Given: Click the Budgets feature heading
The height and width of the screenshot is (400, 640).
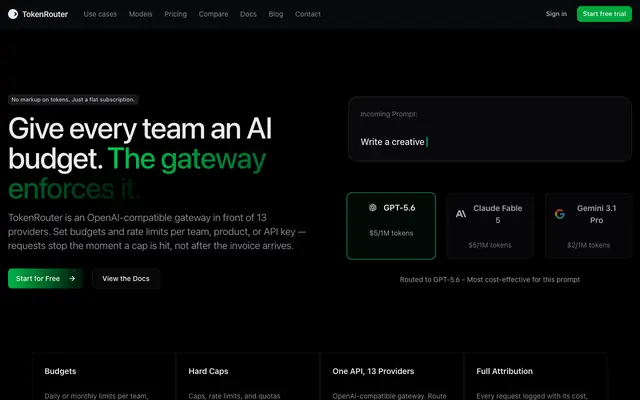Looking at the screenshot, I should [60, 371].
